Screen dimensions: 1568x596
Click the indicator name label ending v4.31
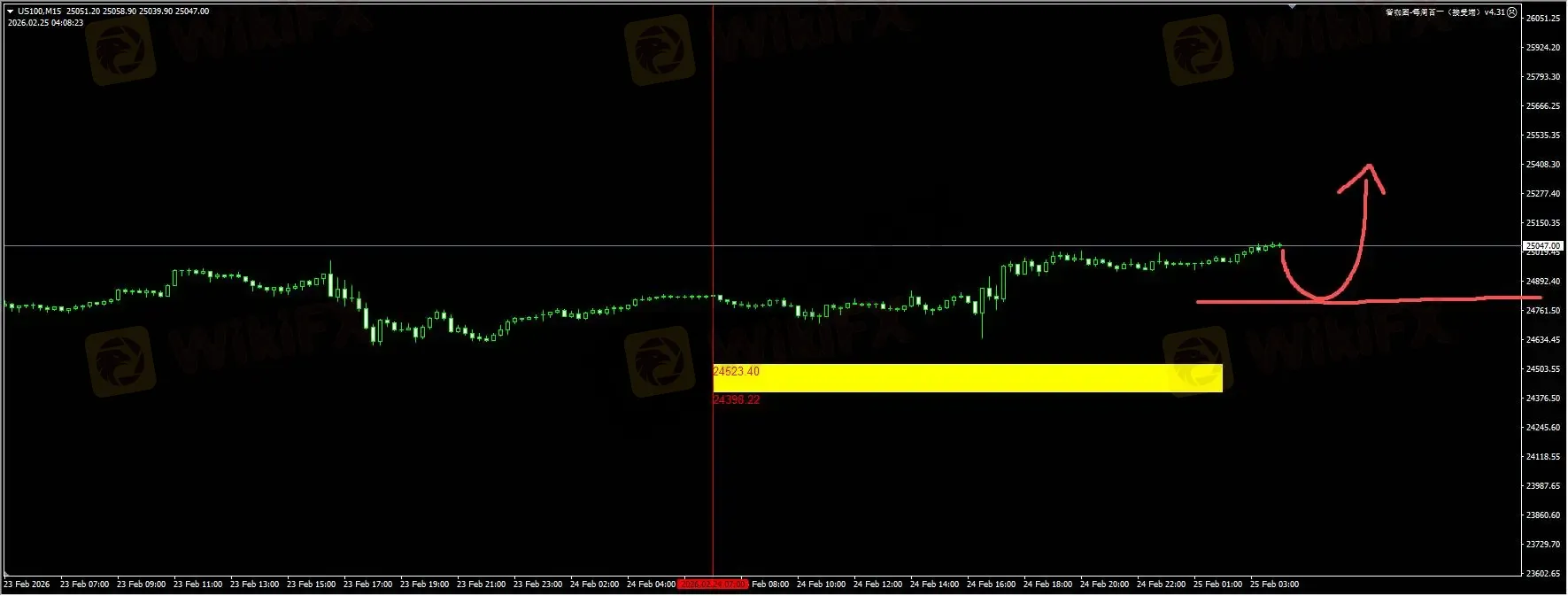1443,12
